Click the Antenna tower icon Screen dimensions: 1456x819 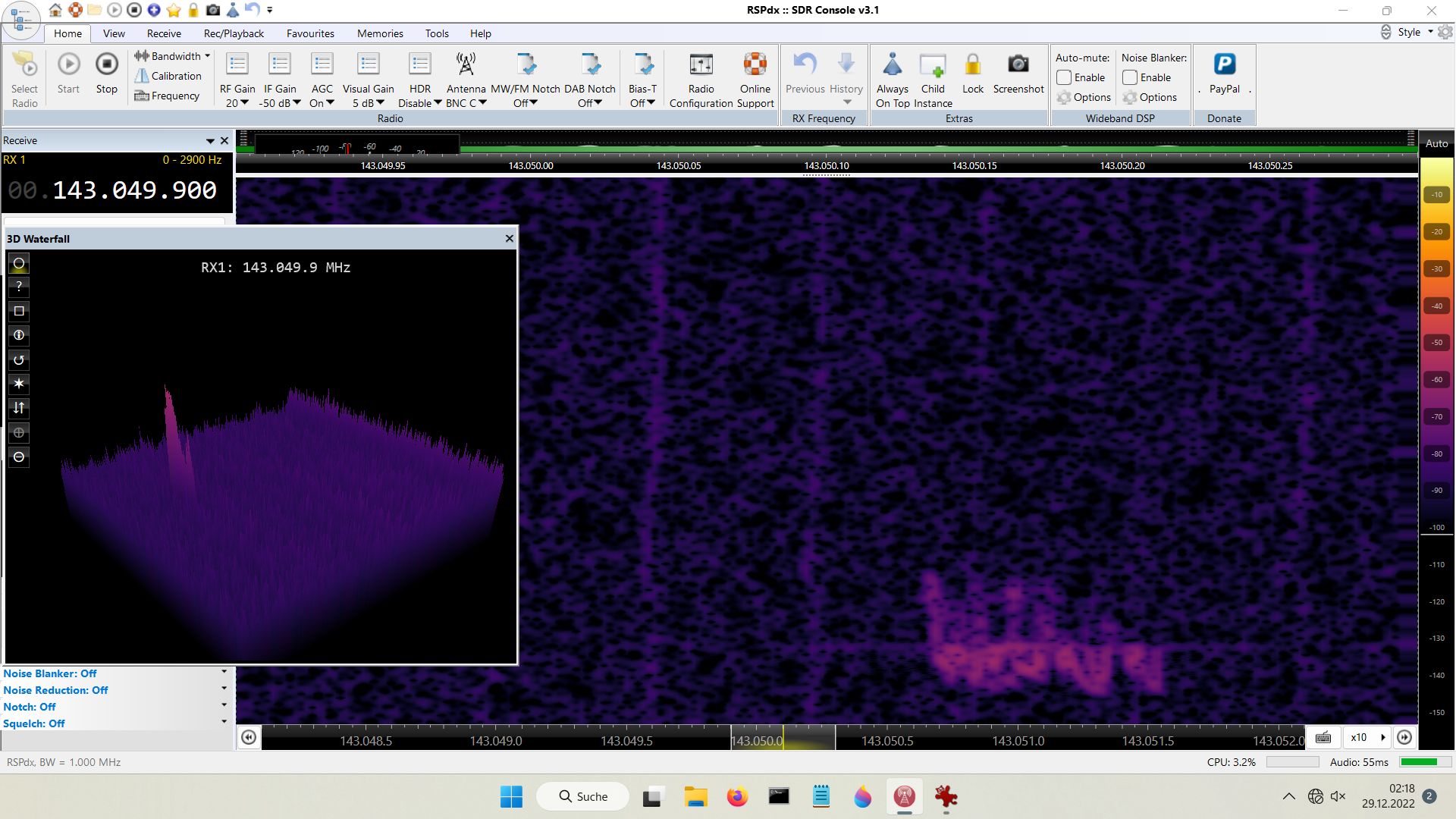(466, 64)
